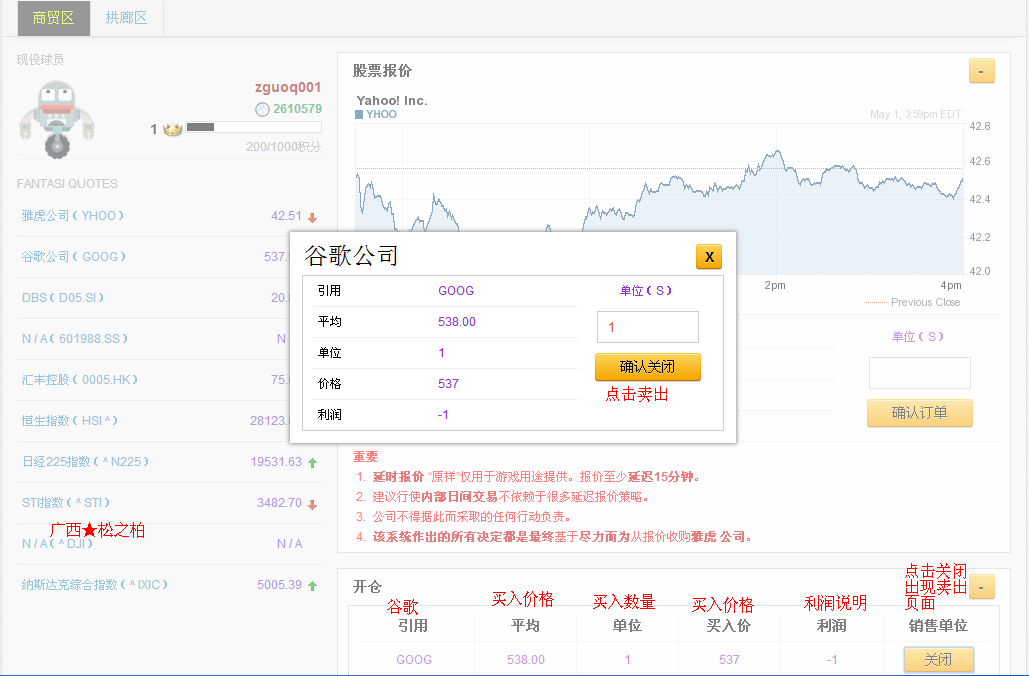Click the 确认订单 button
The width and height of the screenshot is (1029, 676).
click(919, 413)
